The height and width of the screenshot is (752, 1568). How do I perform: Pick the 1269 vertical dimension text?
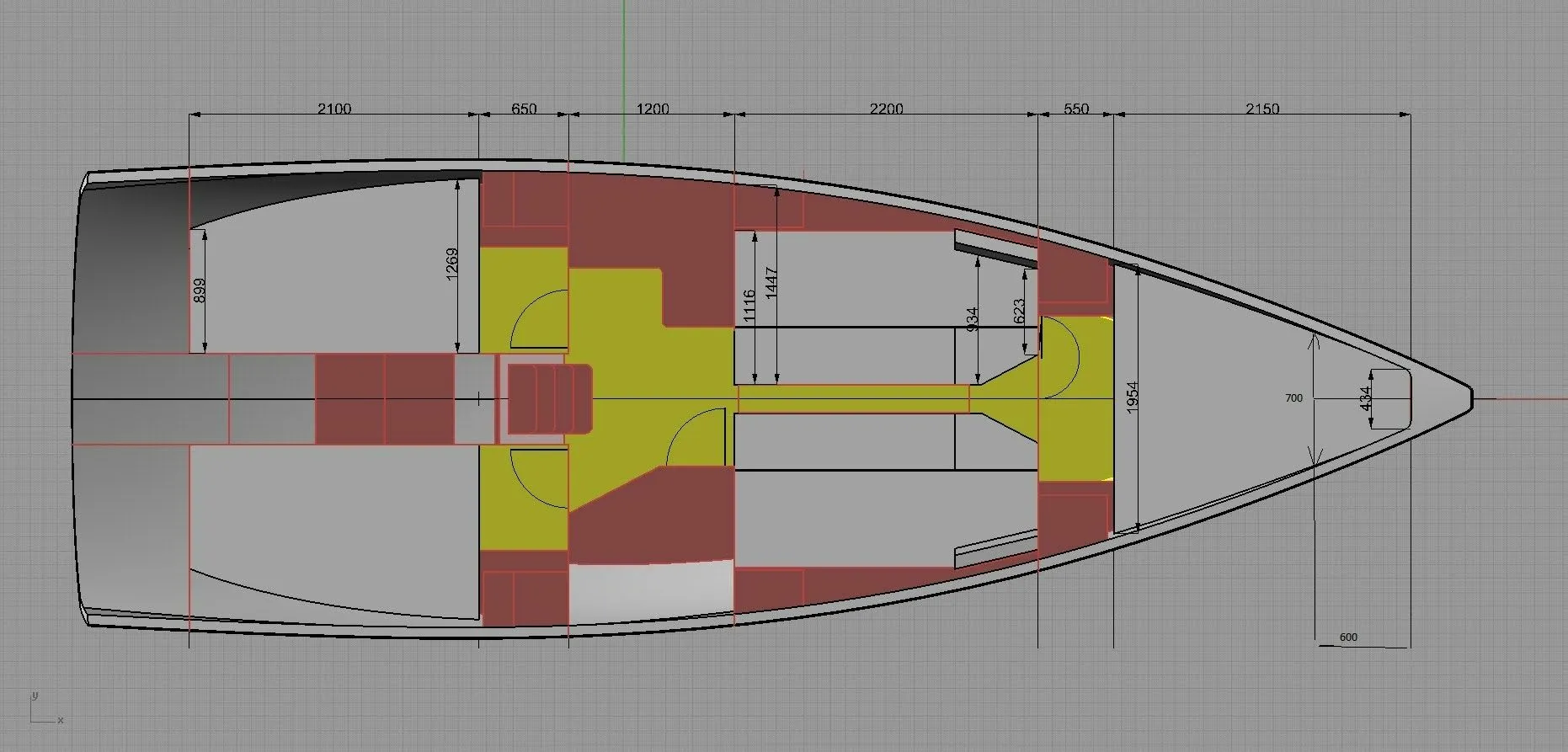[x=451, y=264]
